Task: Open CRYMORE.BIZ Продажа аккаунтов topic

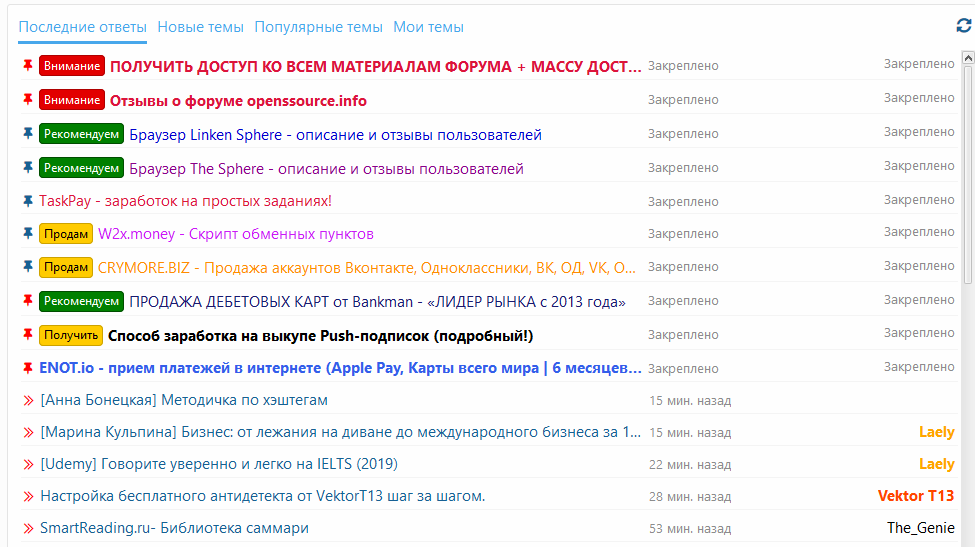Action: tap(367, 268)
